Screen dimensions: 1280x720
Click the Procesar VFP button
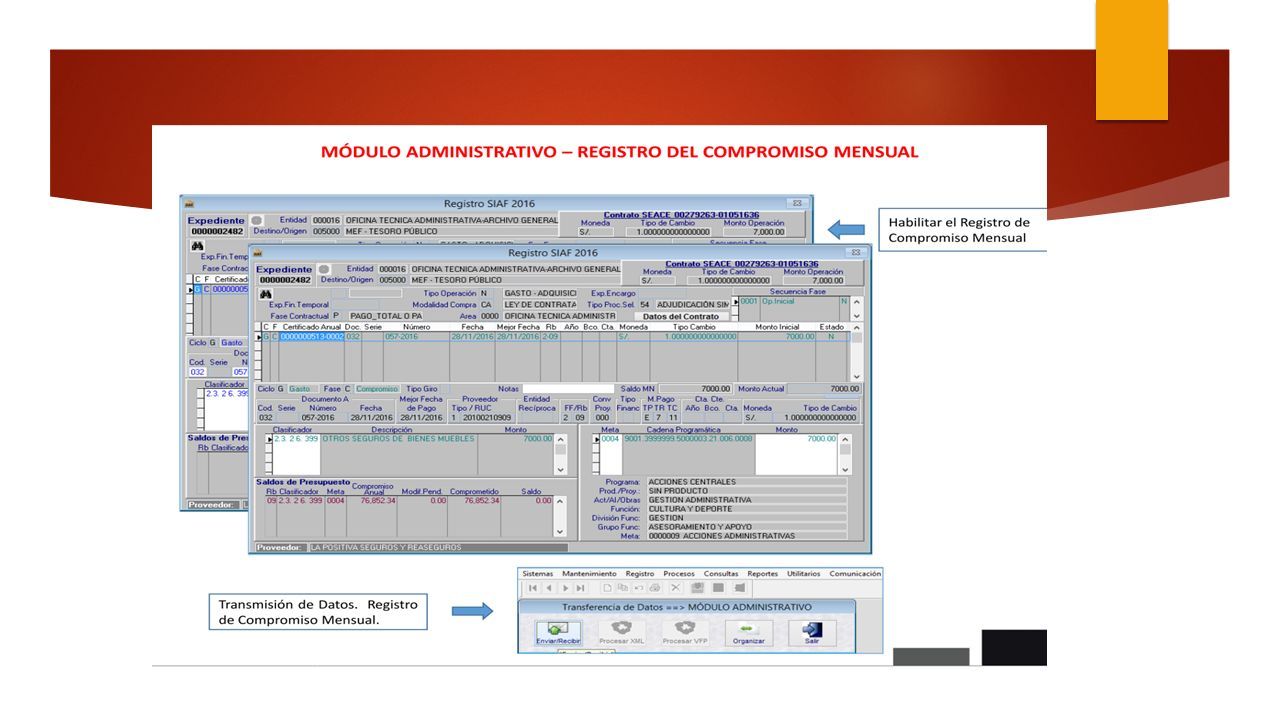tap(686, 633)
